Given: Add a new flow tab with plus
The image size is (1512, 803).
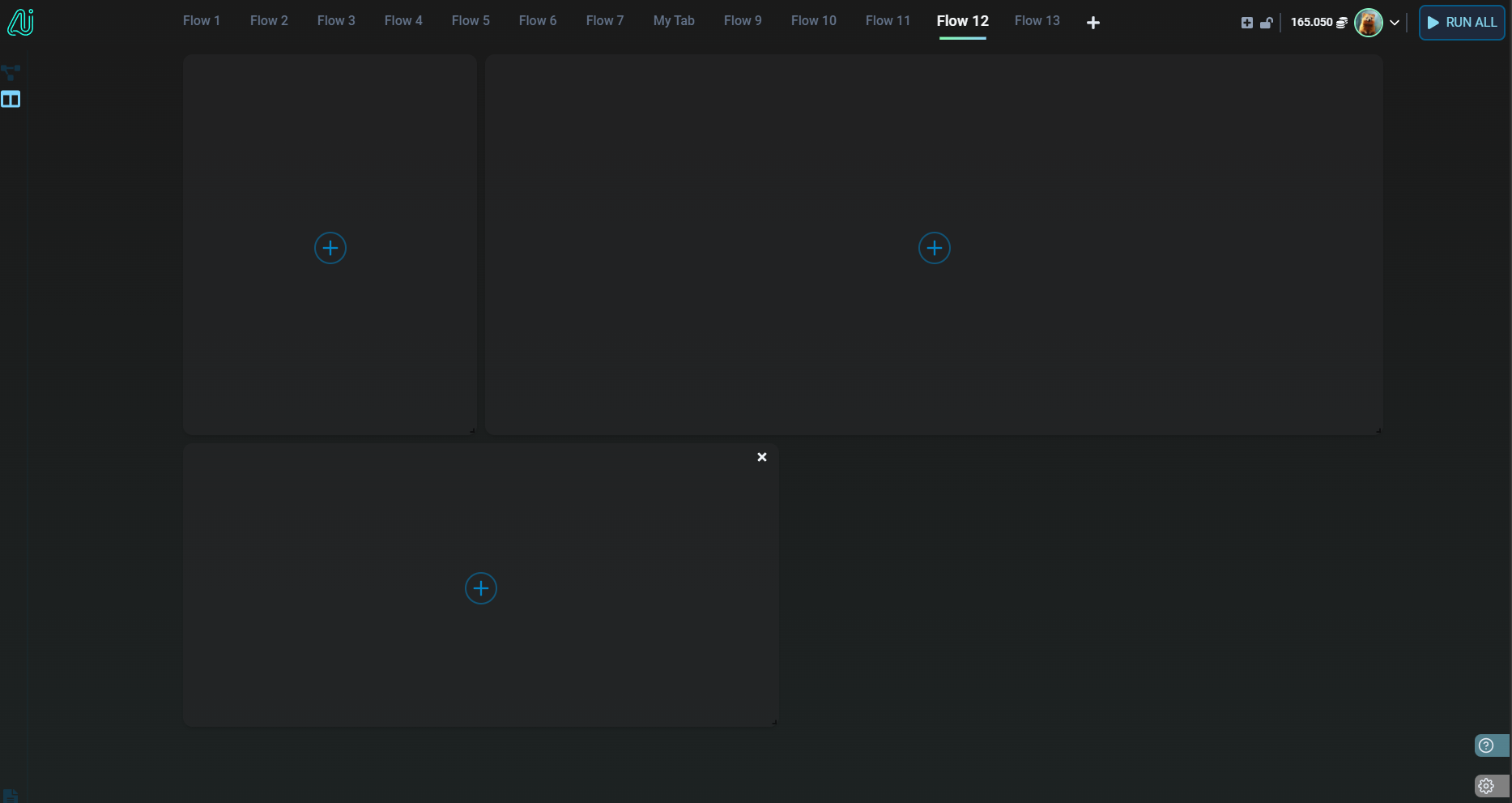Looking at the screenshot, I should (x=1093, y=23).
